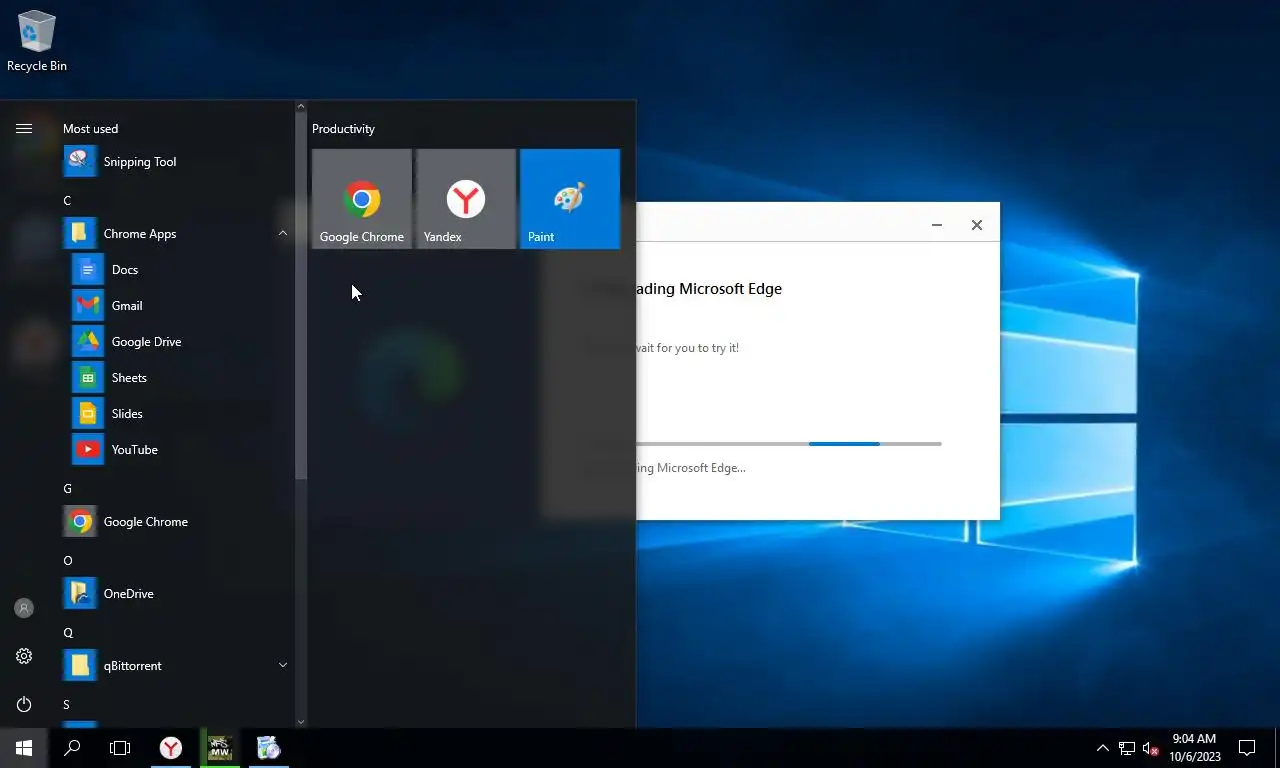Click the Windows Start button
Screen dimensions: 1280x768
[24, 748]
